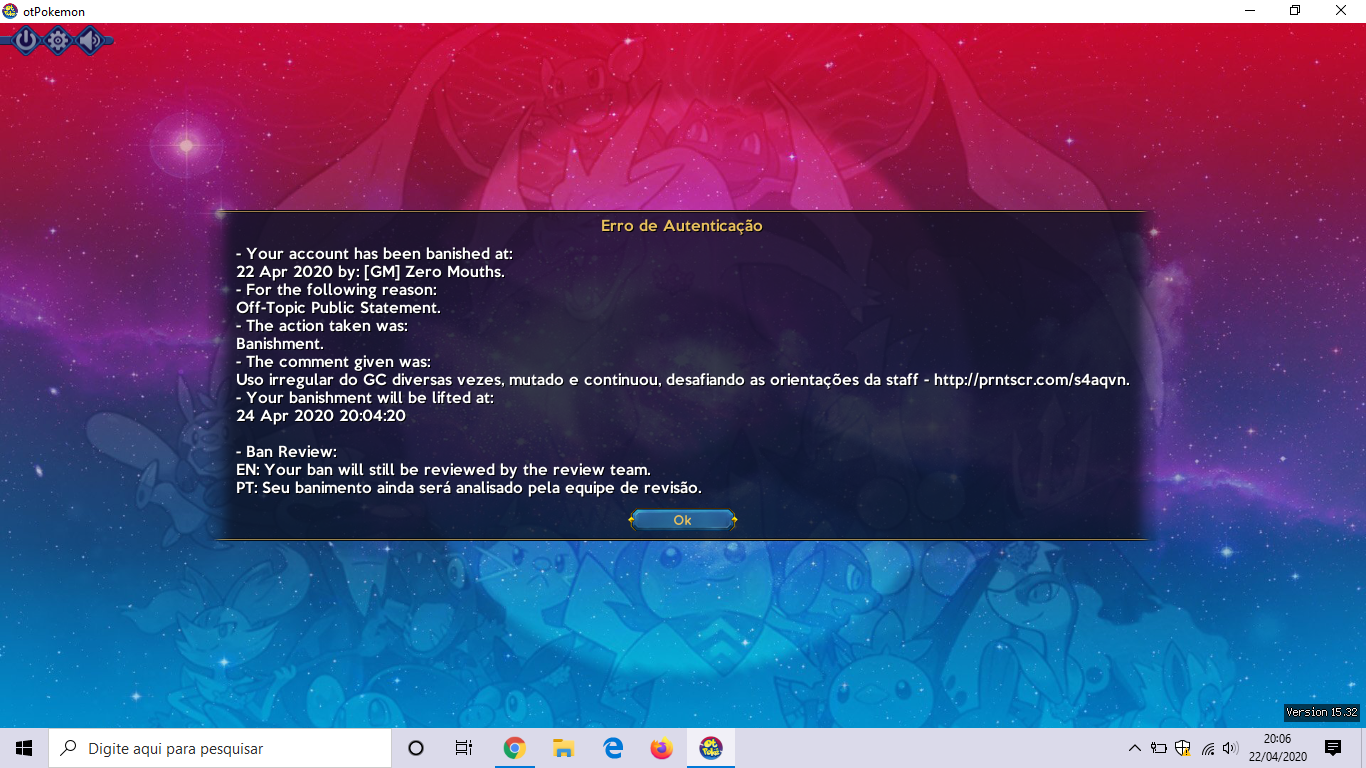This screenshot has width=1366, height=768.
Task: Click the 'Uso irregular do GC' comment line
Action: point(683,380)
